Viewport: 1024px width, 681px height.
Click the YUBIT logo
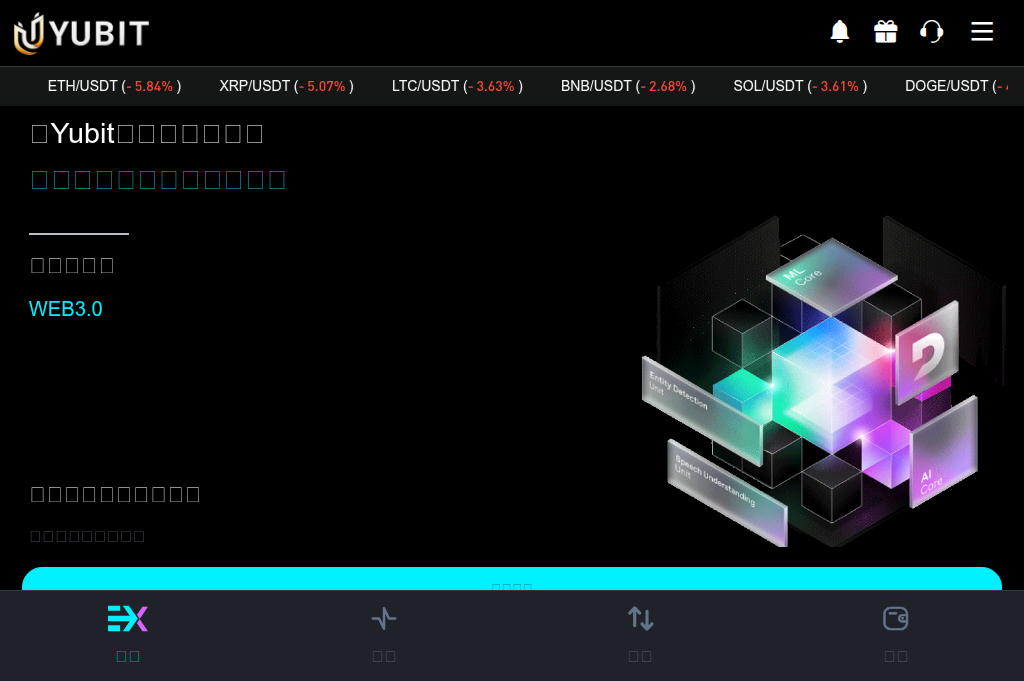click(x=80, y=33)
